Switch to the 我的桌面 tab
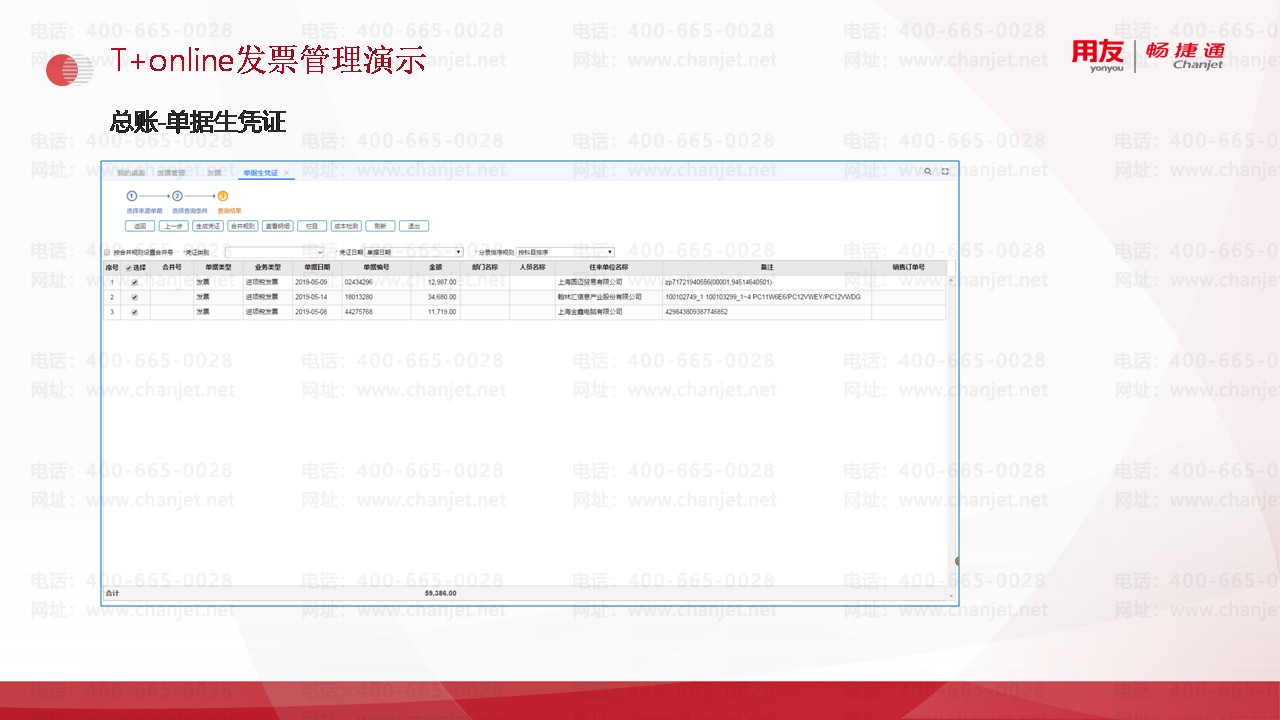This screenshot has width=1280, height=720. tap(131, 173)
